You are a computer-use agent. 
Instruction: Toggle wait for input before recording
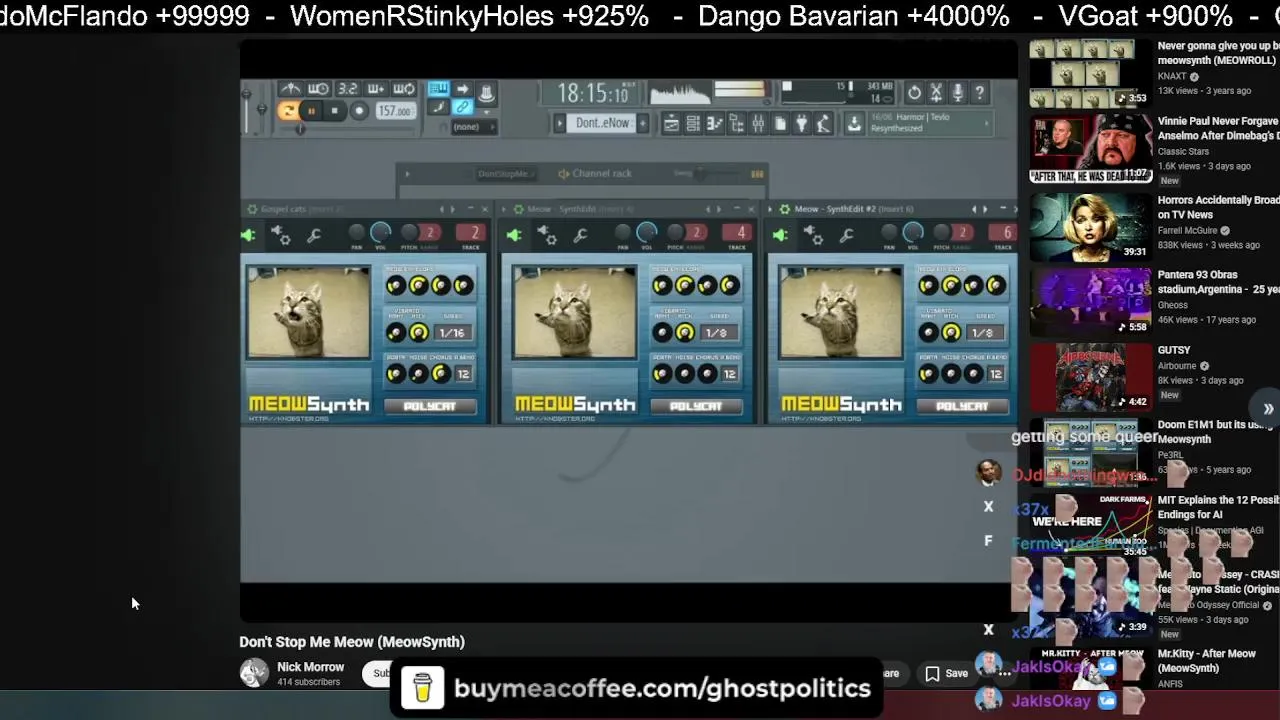318,90
